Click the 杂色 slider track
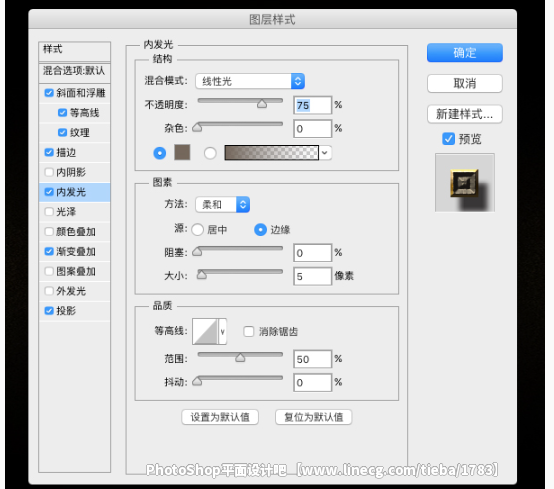 click(x=240, y=124)
